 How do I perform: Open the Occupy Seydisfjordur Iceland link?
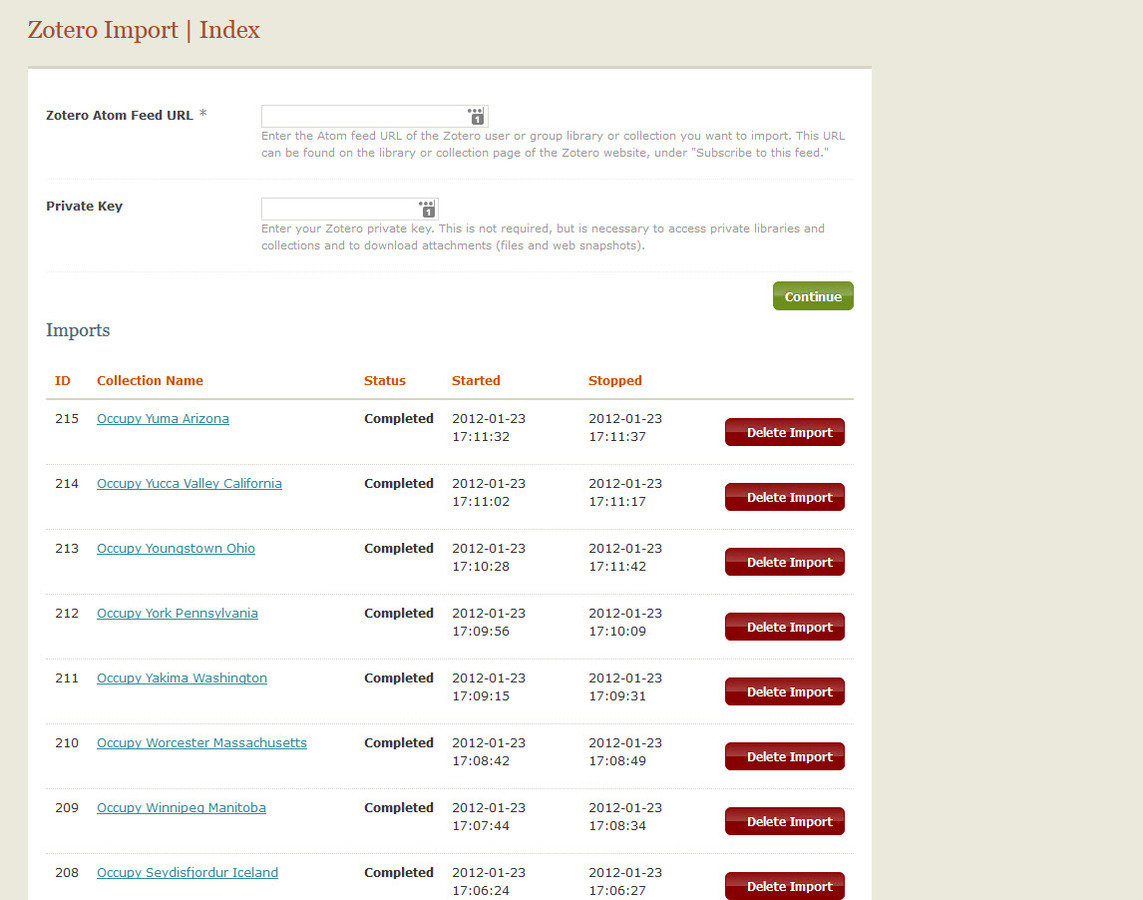coord(187,872)
